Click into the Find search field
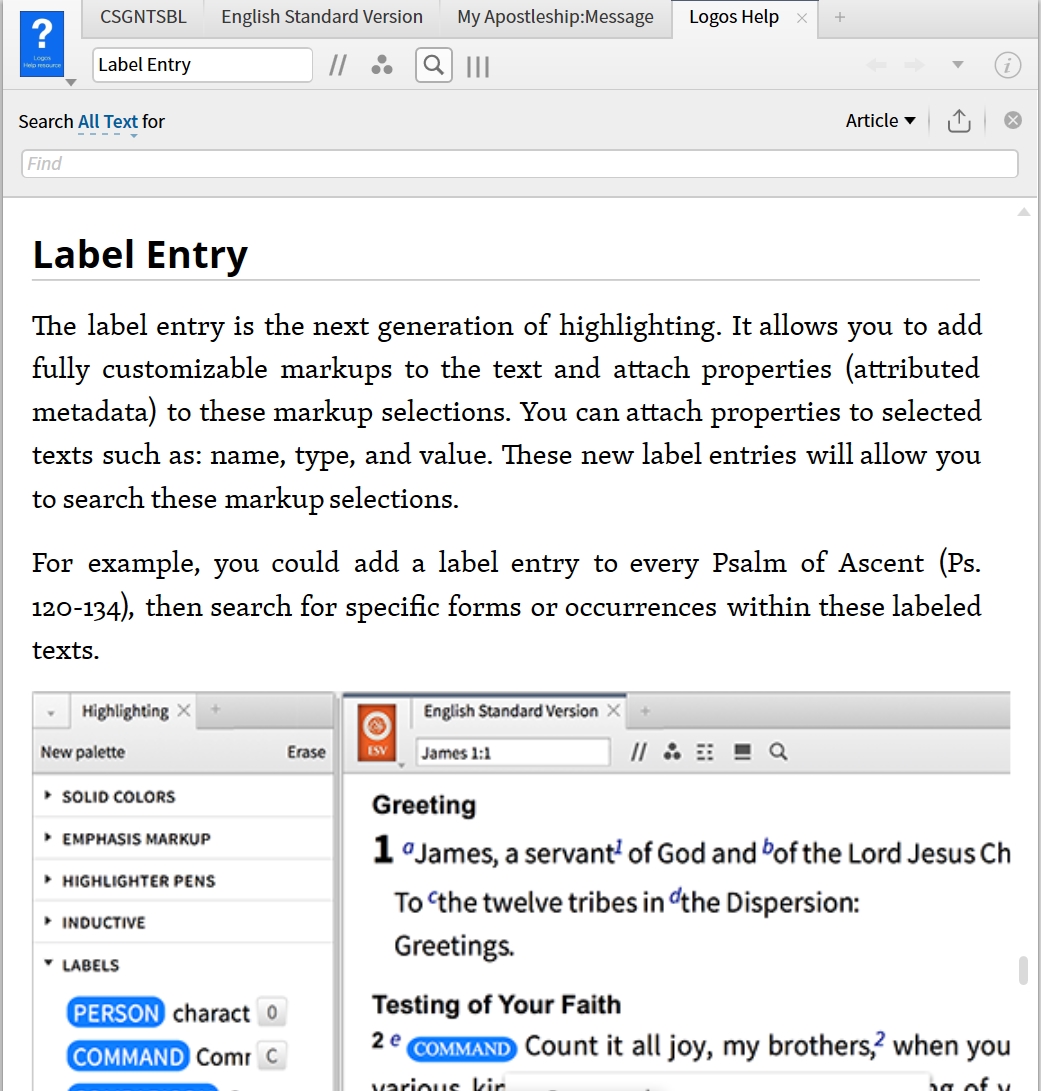The height and width of the screenshot is (1091, 1041). 519,164
